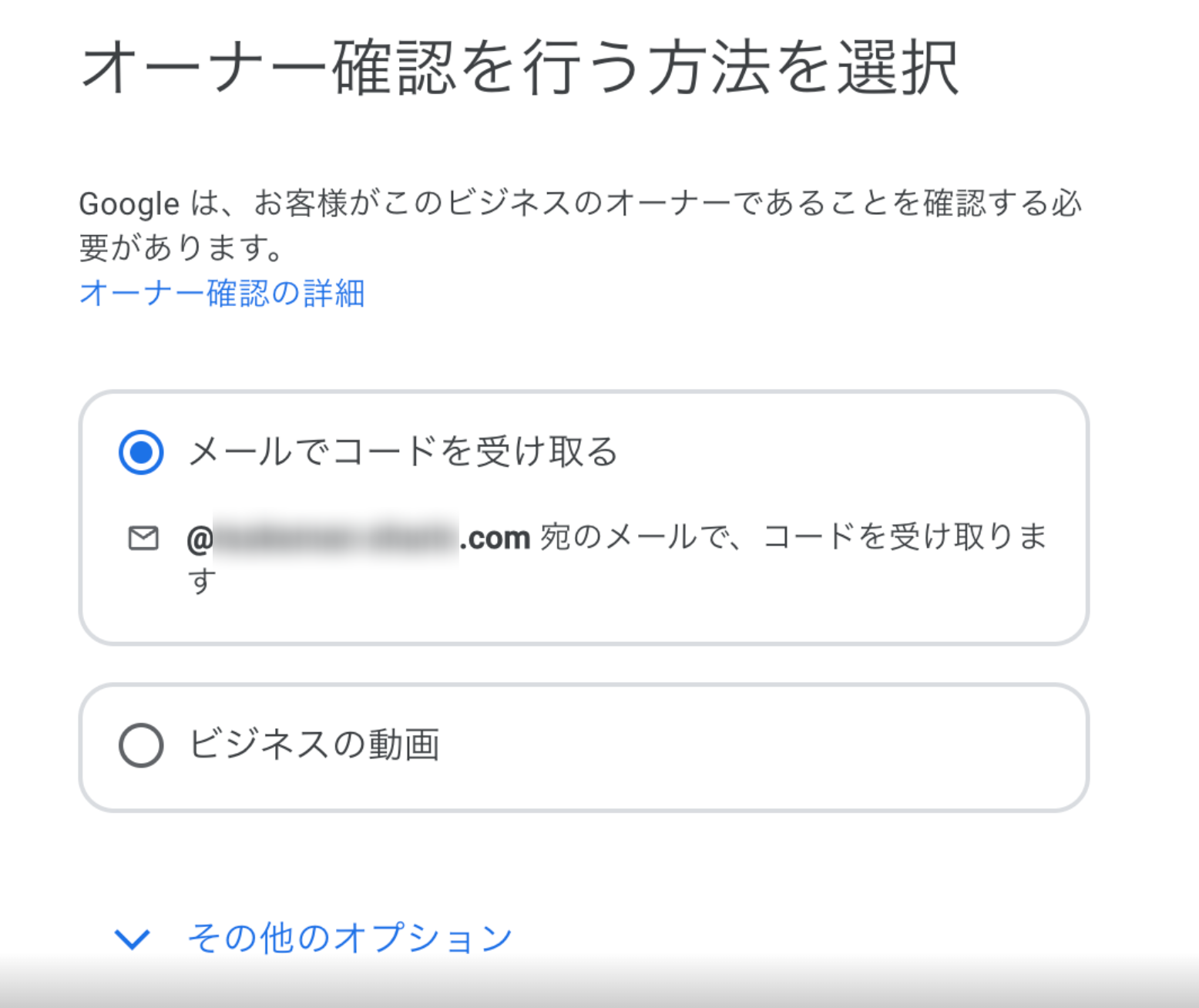This screenshot has width=1199, height=1008.
Task: Toggle selection to the video verification radio
Action: coord(141,744)
